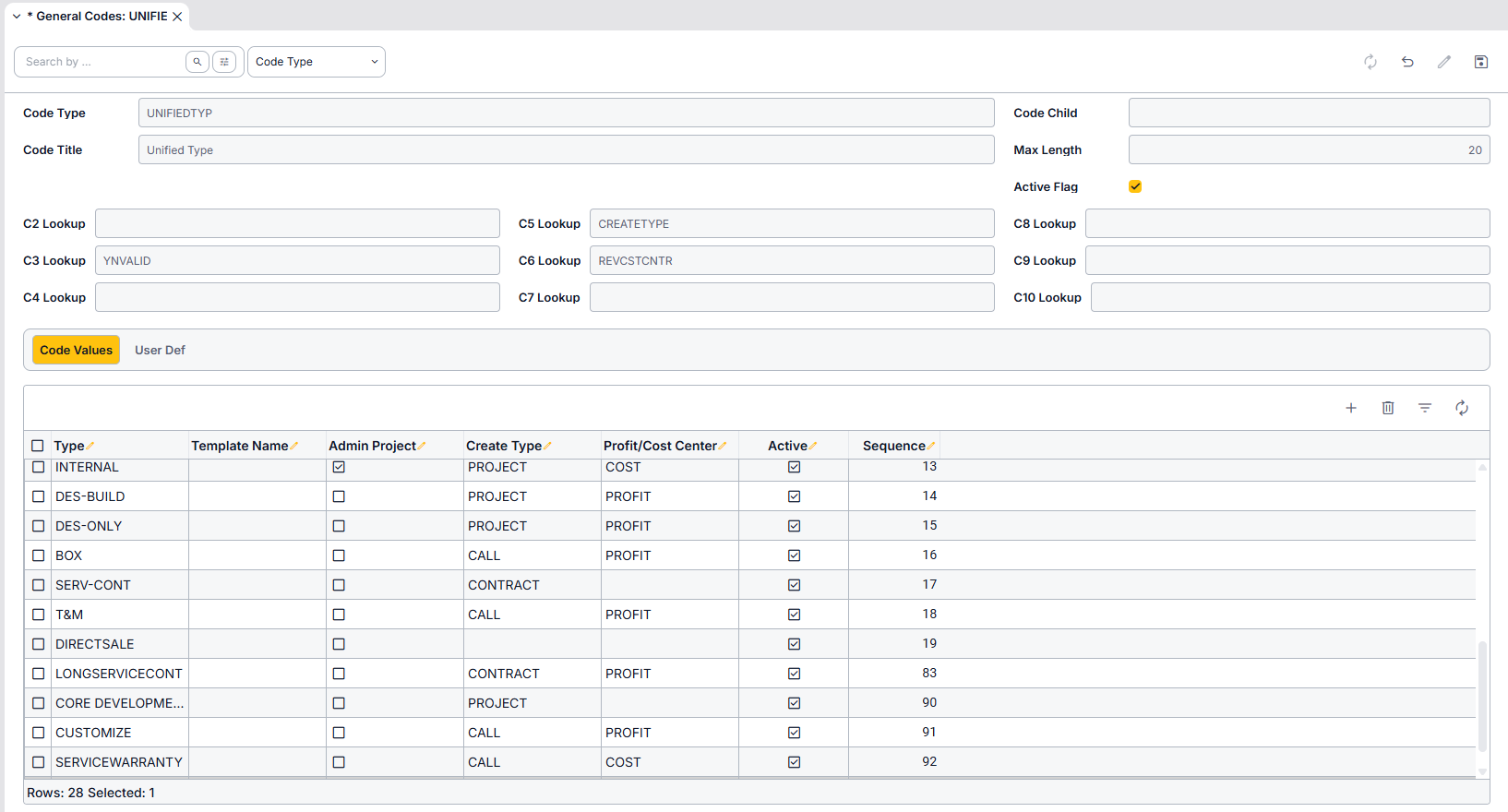Select the DES-BUILD row checkbox

[x=39, y=496]
